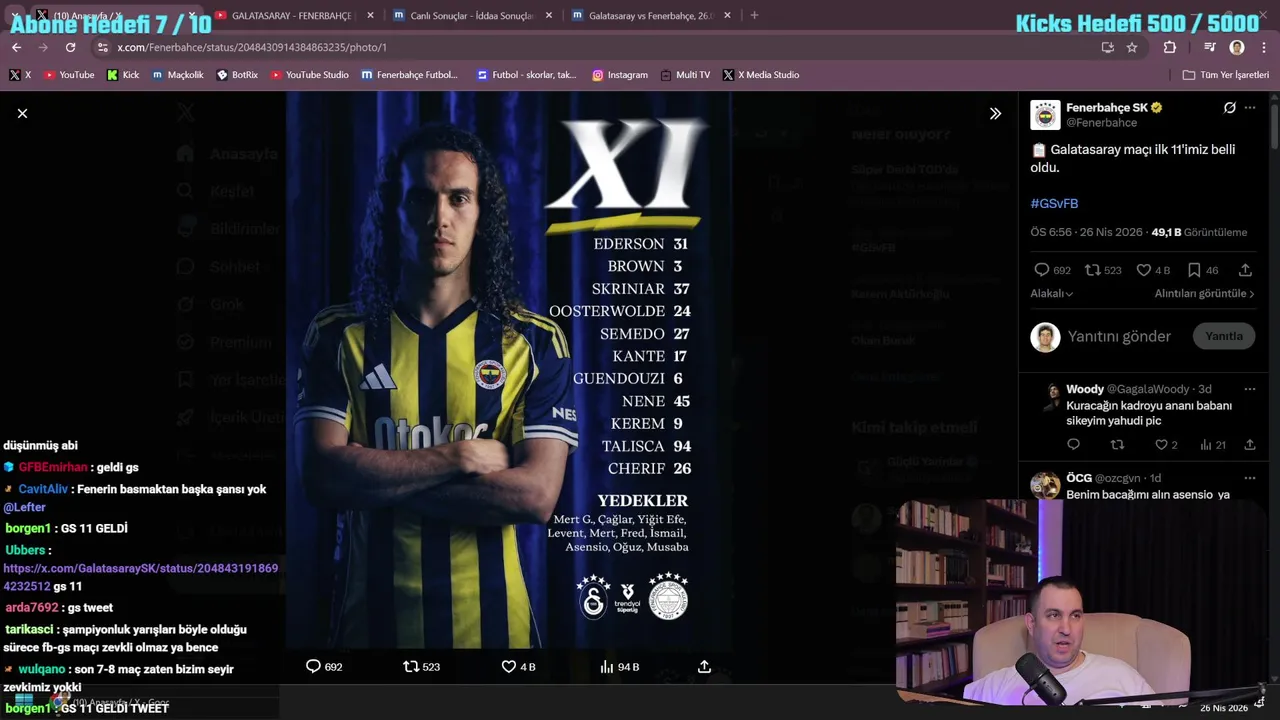Open the browser profile avatar
Screen dimensions: 1280x720
[x=1237, y=47]
